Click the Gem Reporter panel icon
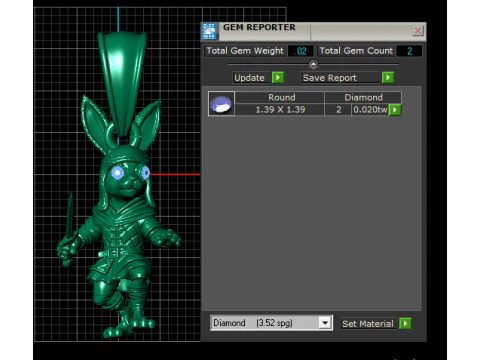The height and width of the screenshot is (360, 480). (x=210, y=31)
